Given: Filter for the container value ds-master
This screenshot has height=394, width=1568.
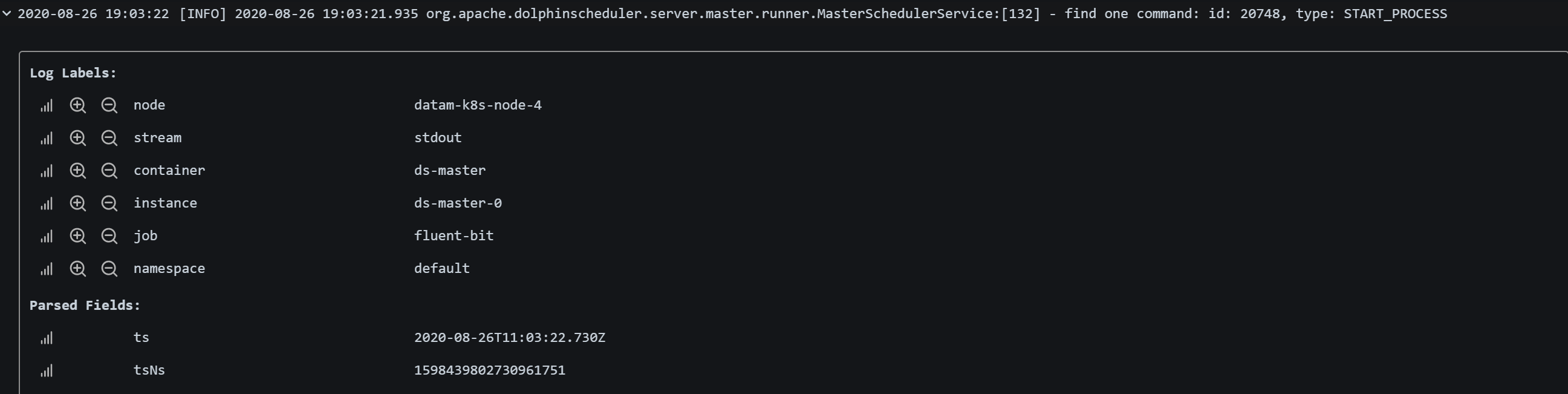Looking at the screenshot, I should [78, 171].
